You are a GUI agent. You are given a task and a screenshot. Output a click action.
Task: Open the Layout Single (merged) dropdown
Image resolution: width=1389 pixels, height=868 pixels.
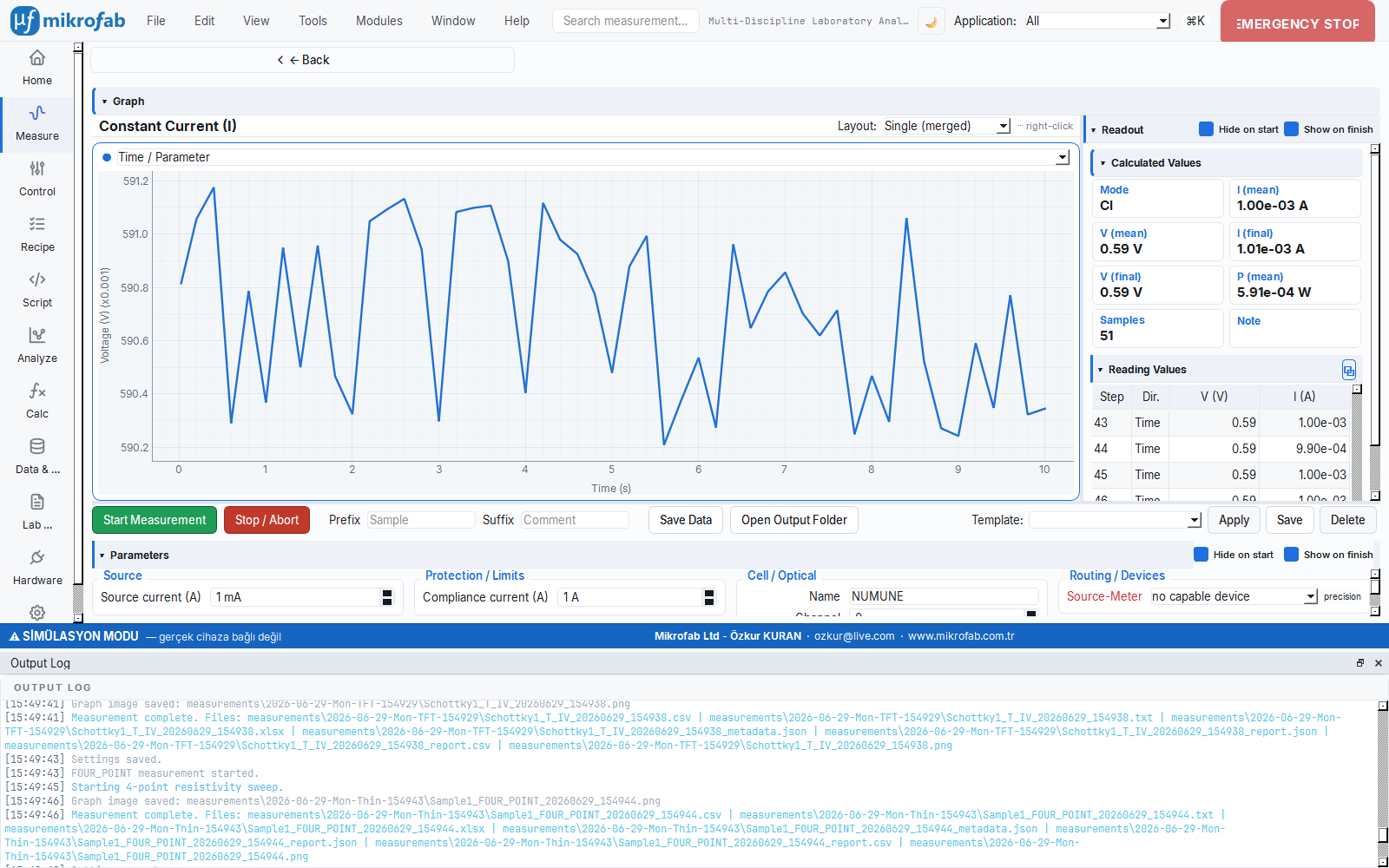[x=946, y=126]
